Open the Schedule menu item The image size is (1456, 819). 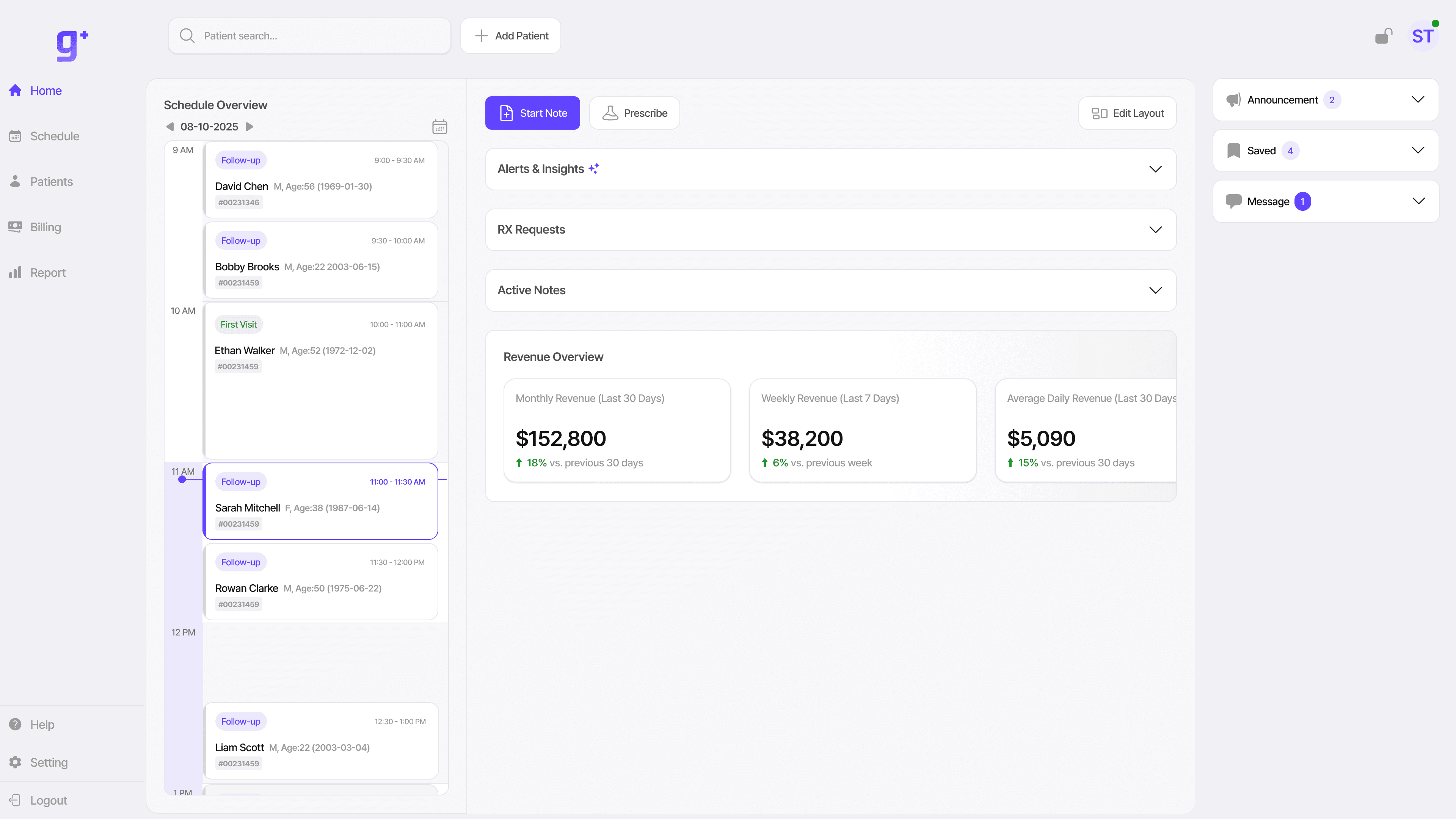pyautogui.click(x=54, y=136)
